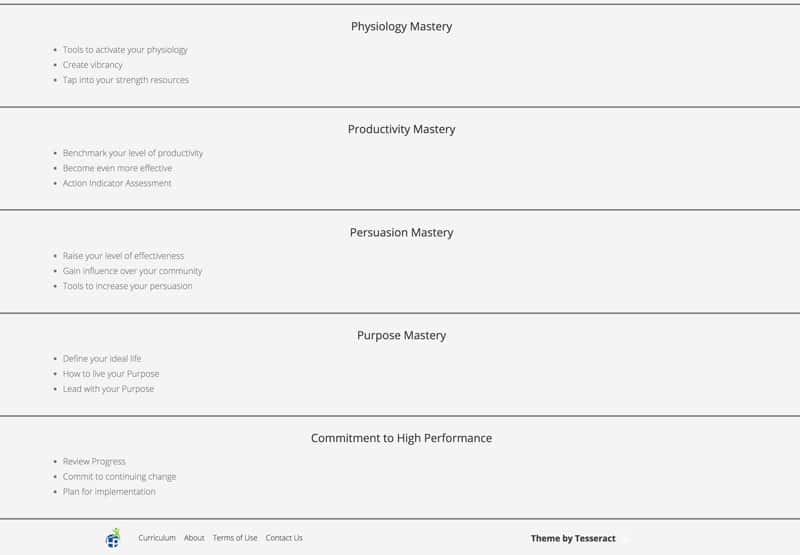The height and width of the screenshot is (555, 800).
Task: Click 'Create vibrancy' list item
Action: click(x=93, y=65)
